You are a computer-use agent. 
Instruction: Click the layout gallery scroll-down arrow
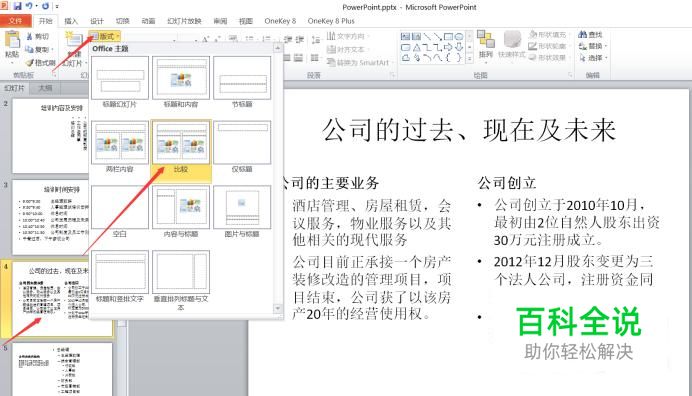point(278,308)
